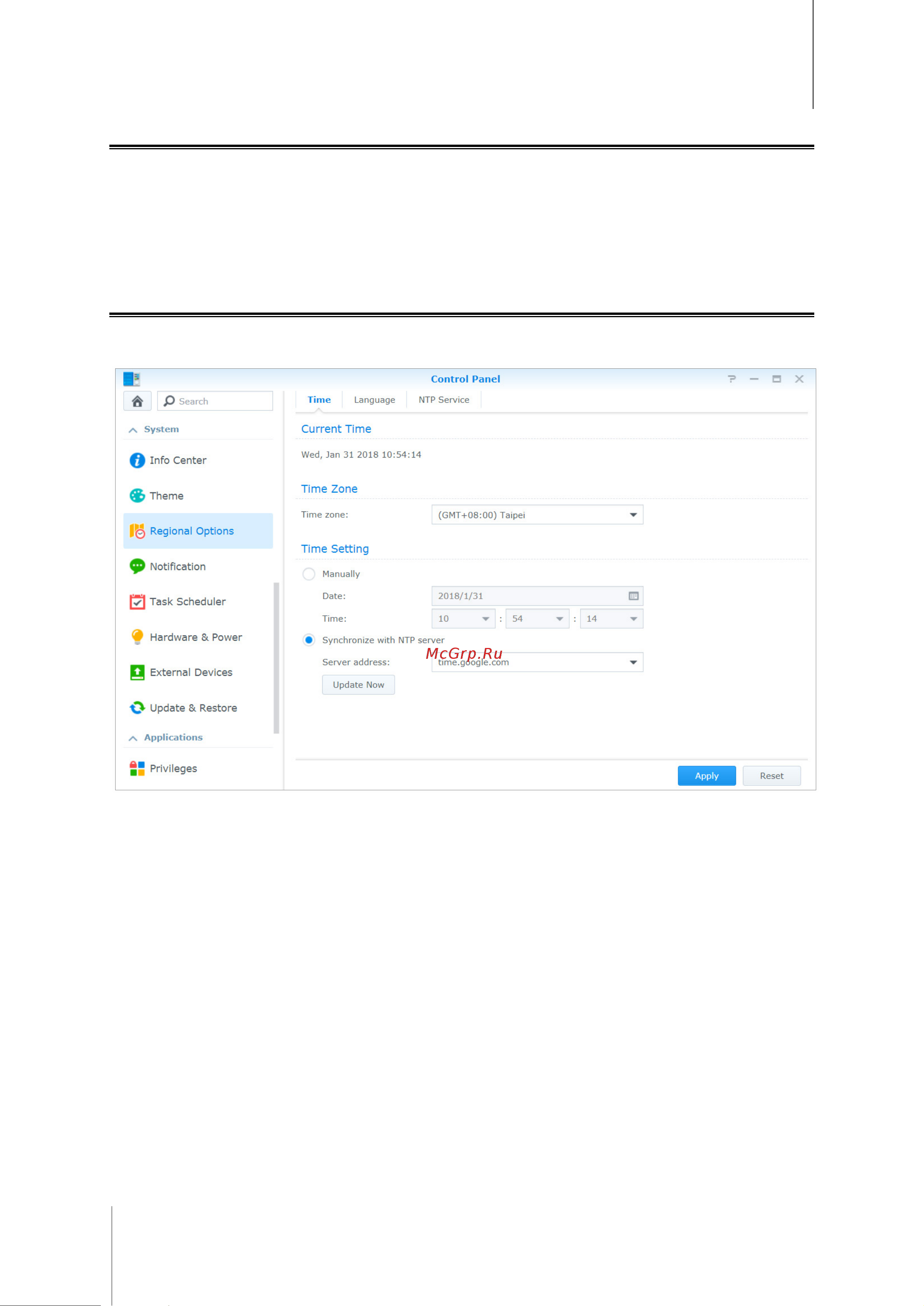This screenshot has height=1306, width=924.
Task: Click the Control Panel app icon in title bar
Action: (x=131, y=379)
